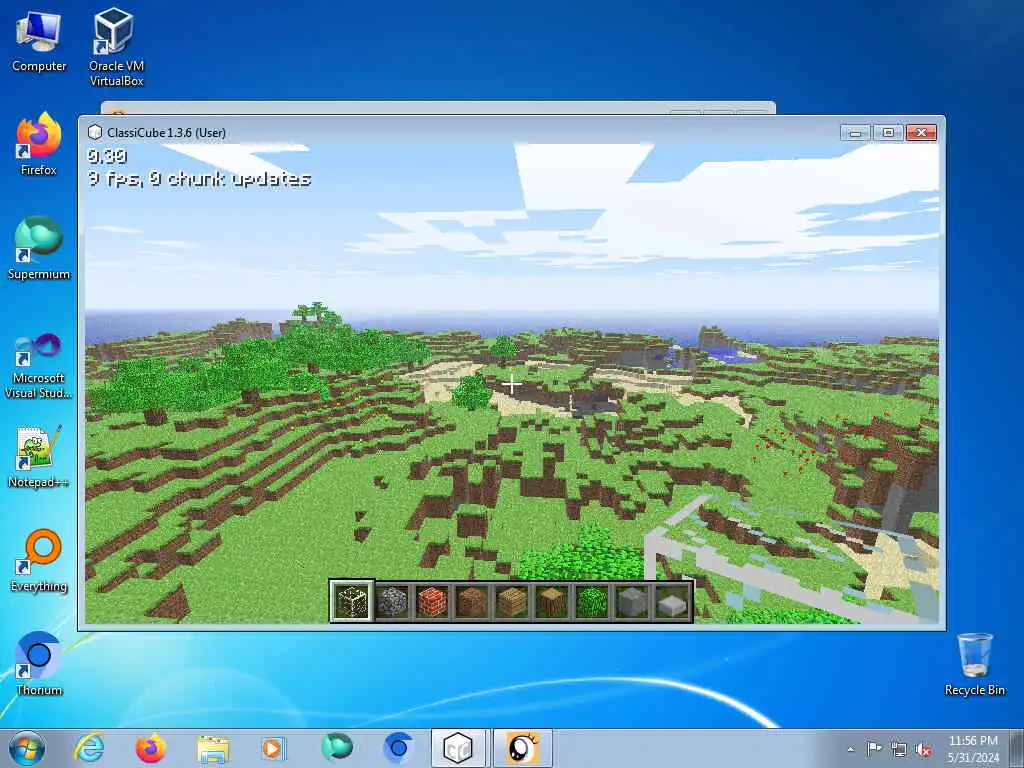
Task: Open Windows Explorer folder in taskbar
Action: [x=213, y=748]
